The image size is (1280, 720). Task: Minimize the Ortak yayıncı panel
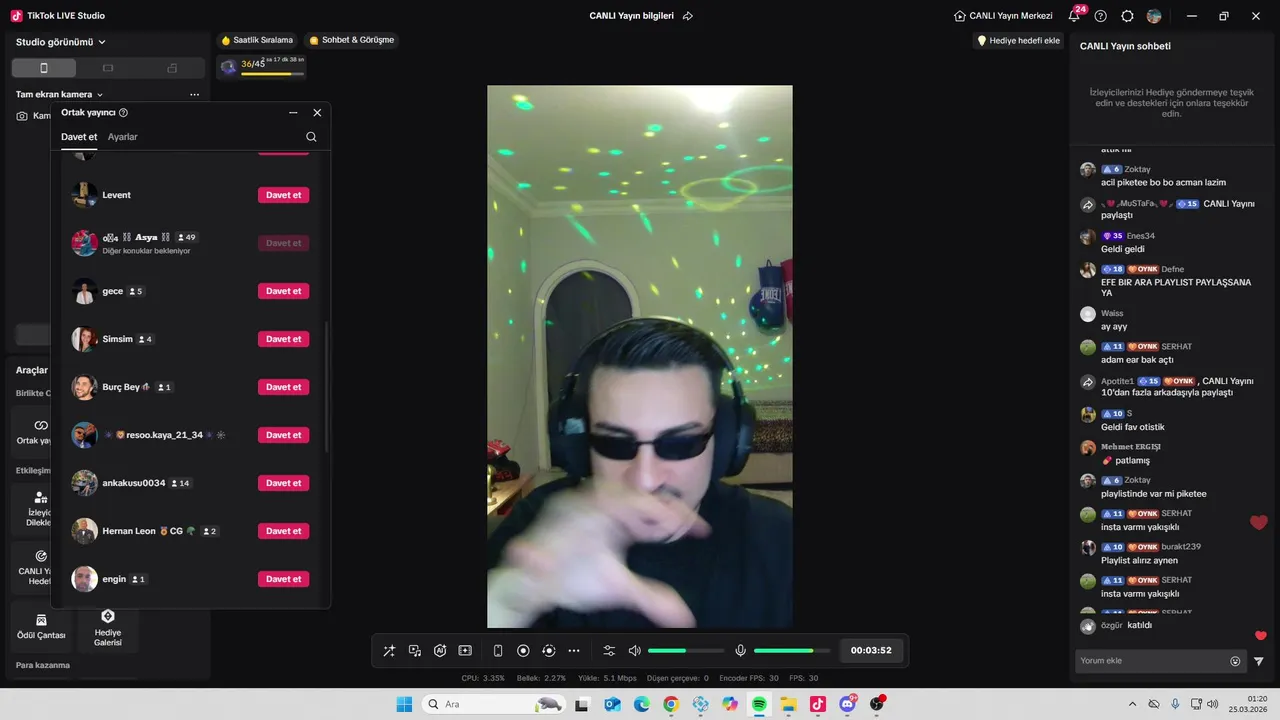tap(293, 113)
